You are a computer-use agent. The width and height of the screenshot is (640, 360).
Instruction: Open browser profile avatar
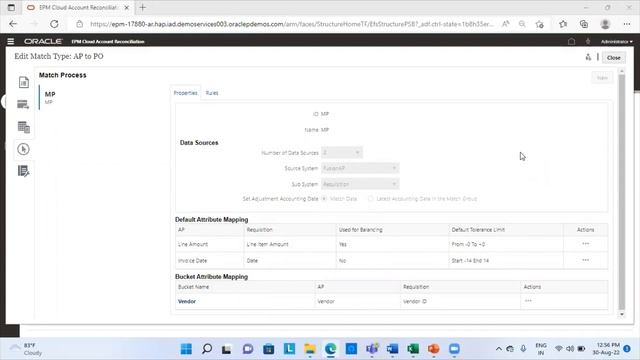[605, 24]
